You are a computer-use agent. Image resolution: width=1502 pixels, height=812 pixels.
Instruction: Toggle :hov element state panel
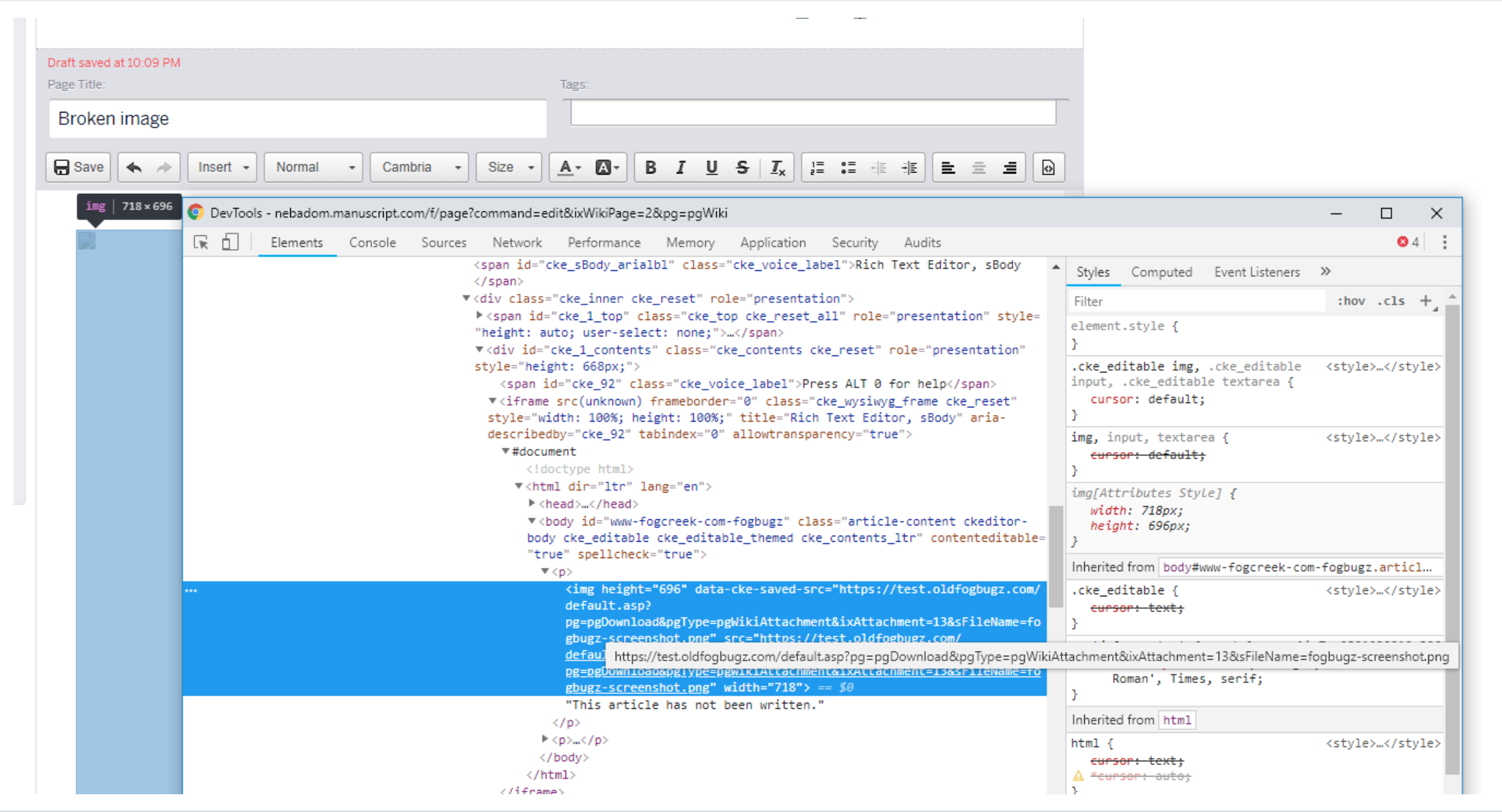point(1350,301)
